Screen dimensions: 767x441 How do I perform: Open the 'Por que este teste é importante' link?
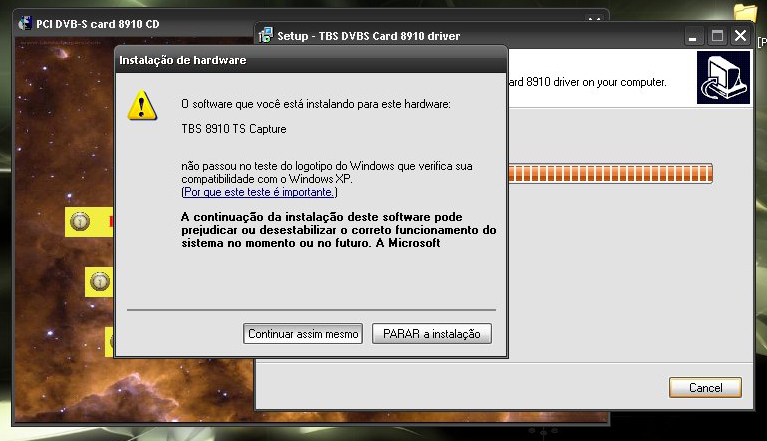(259, 192)
